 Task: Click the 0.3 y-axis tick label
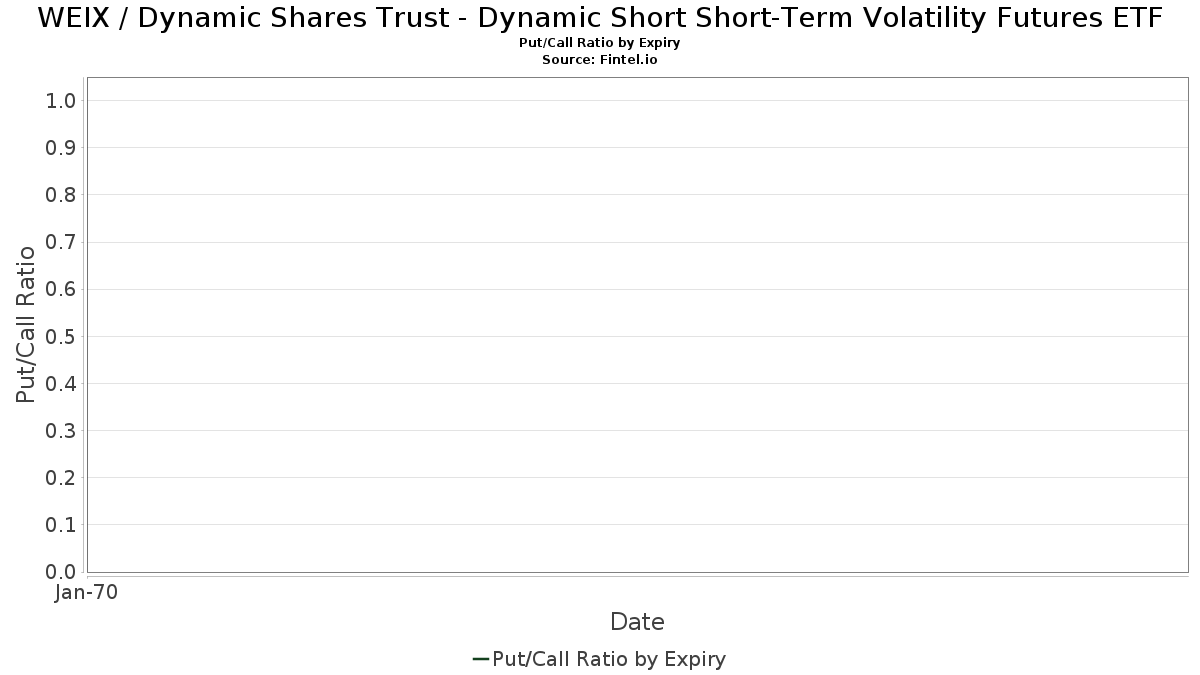(x=61, y=430)
